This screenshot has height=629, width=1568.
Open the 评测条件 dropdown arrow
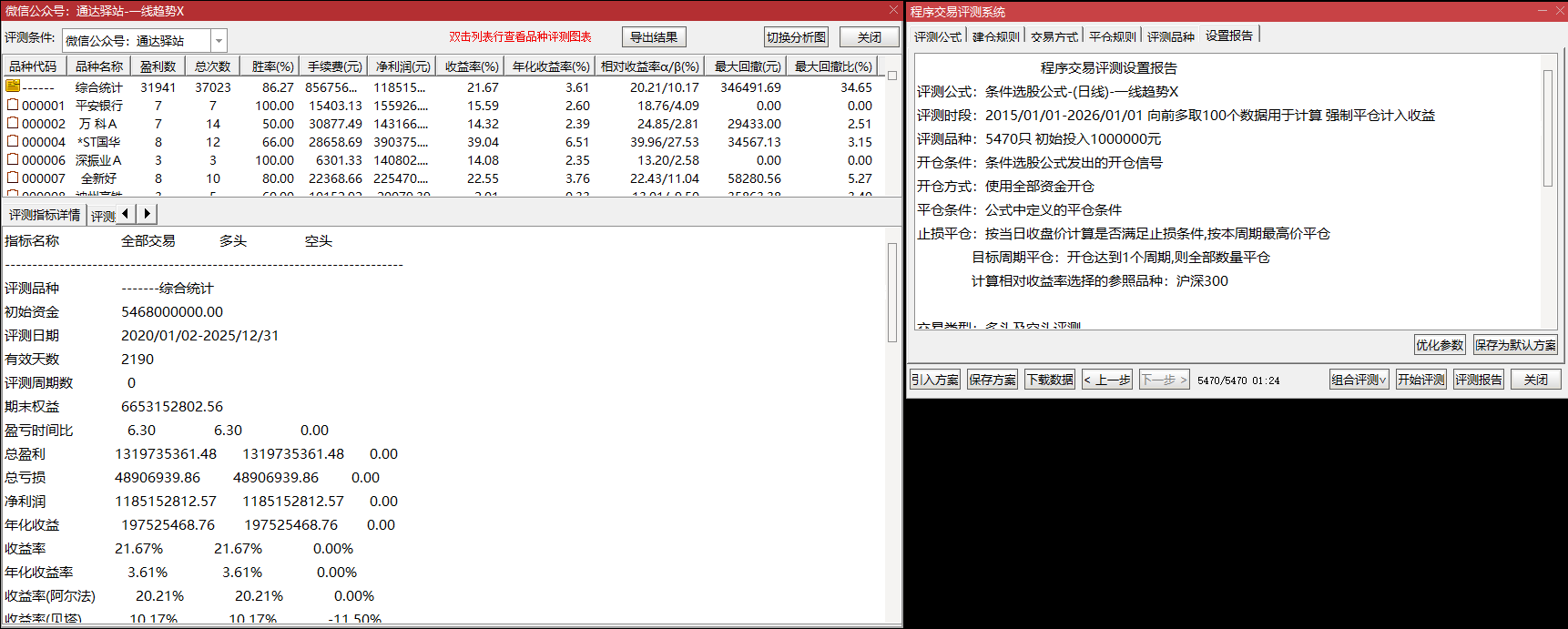(x=219, y=41)
